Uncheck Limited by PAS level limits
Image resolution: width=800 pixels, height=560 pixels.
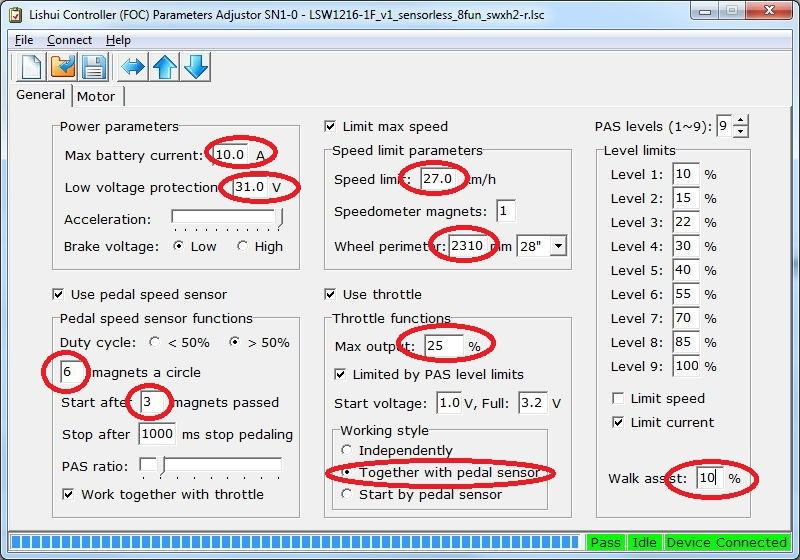pos(340,374)
